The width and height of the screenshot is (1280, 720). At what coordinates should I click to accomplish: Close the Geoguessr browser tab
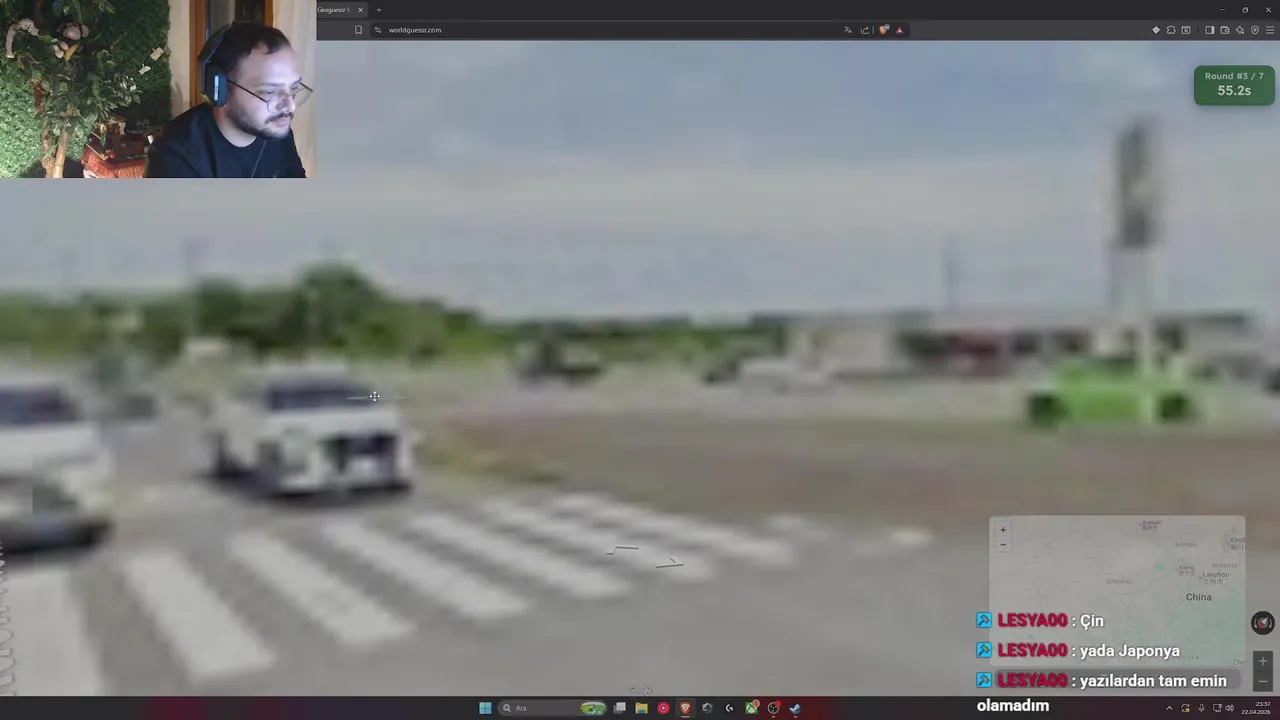point(360,10)
